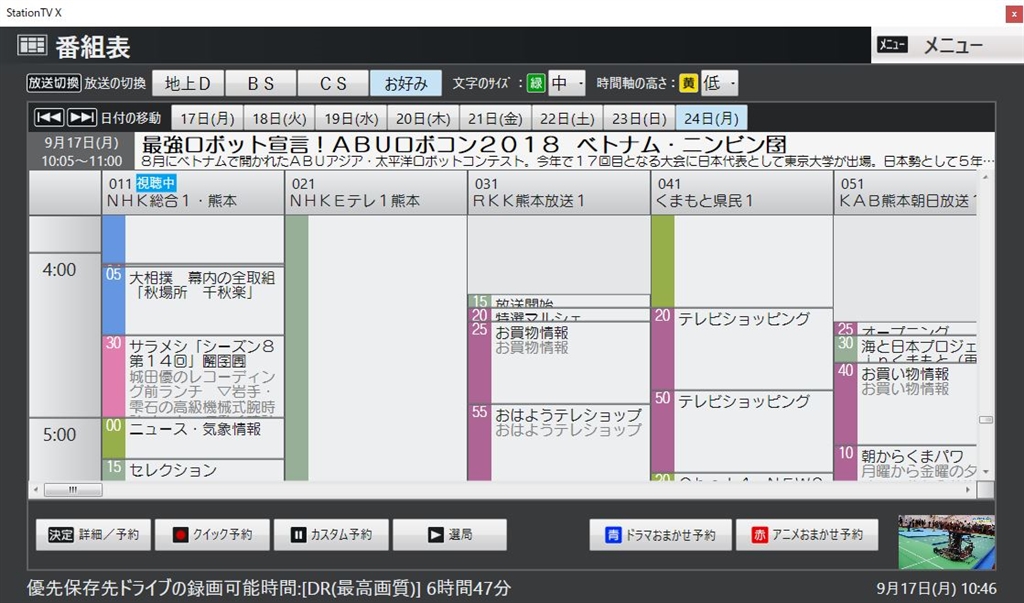Viewport: 1024px width, 603px height.
Task: Click the 選局 channel select button
Action: (x=450, y=534)
